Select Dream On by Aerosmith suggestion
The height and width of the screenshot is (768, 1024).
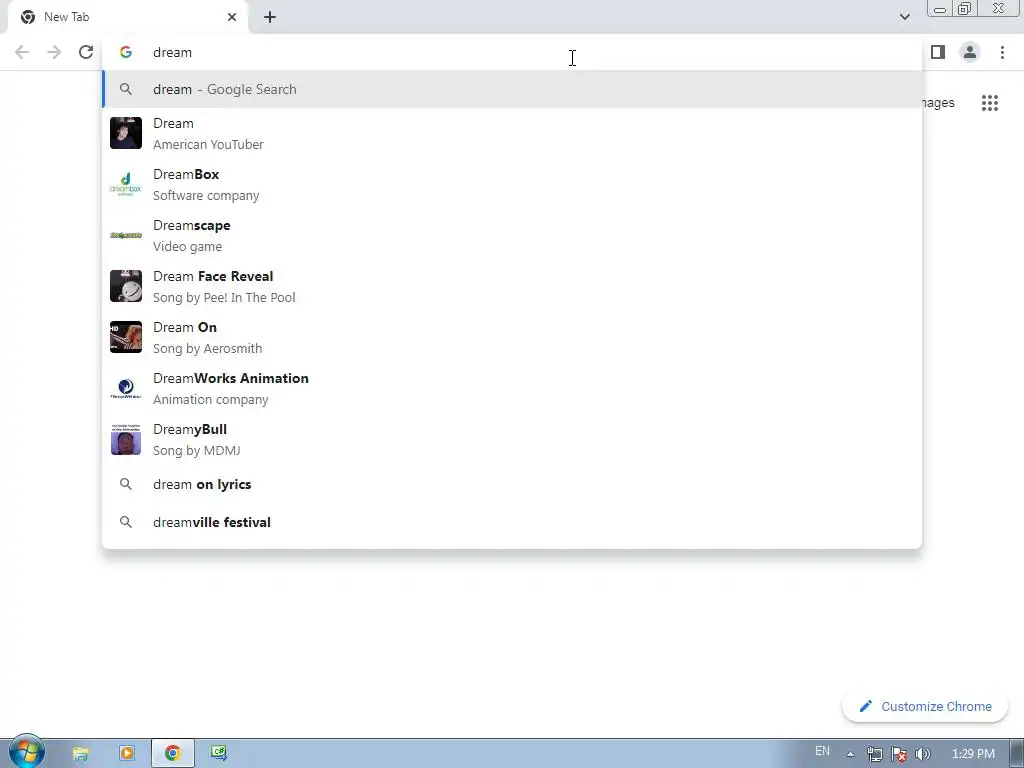(x=512, y=337)
